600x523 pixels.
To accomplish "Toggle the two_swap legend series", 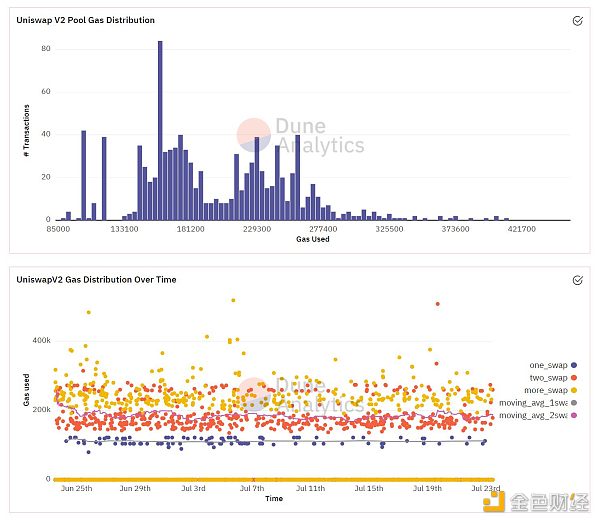I will 553,378.
